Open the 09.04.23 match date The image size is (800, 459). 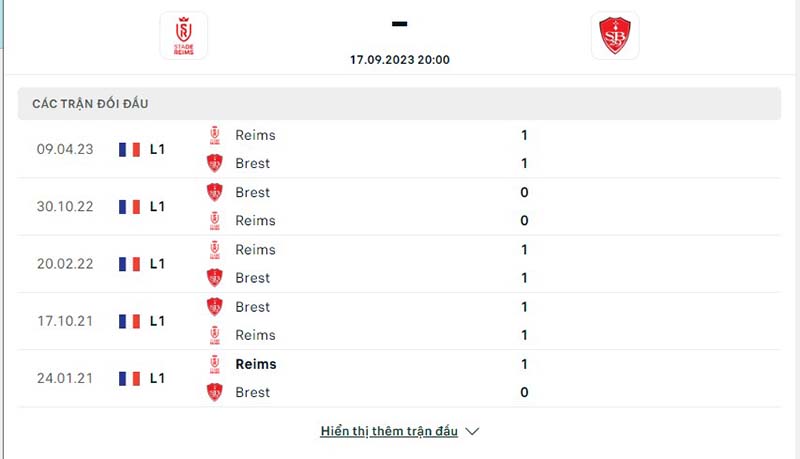(65, 149)
